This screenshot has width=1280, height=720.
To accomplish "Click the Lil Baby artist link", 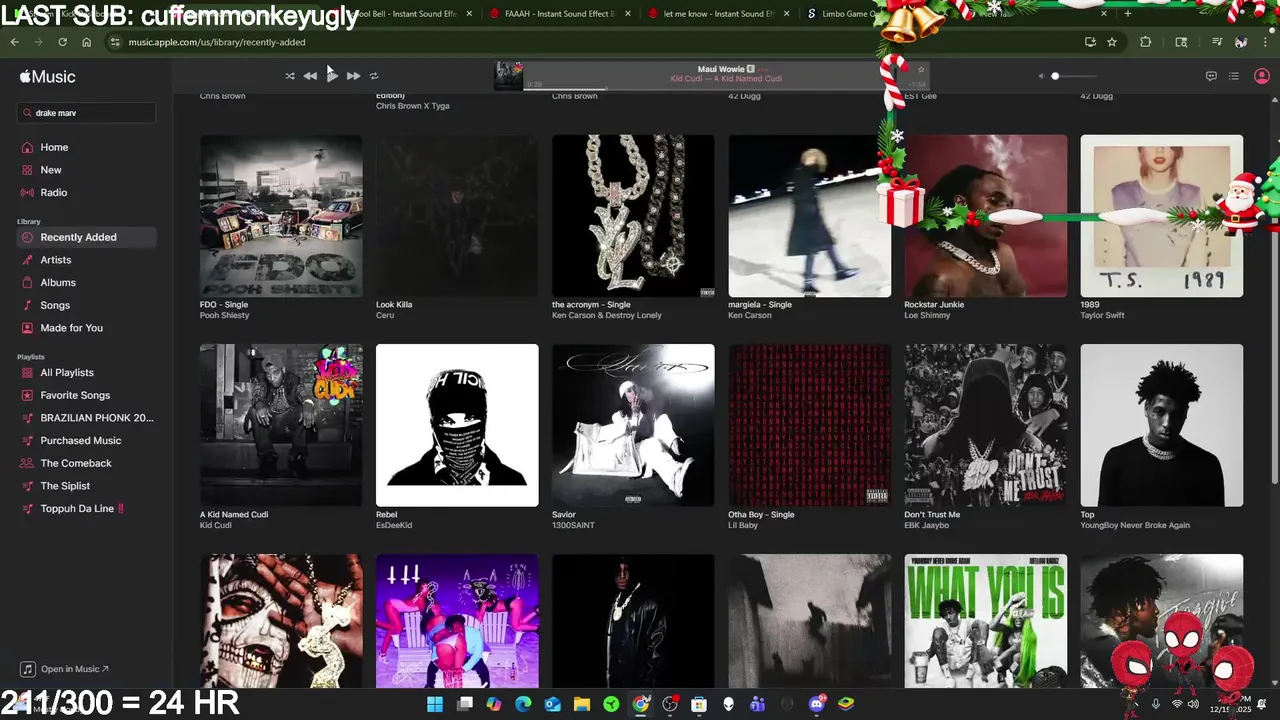I will tap(742, 525).
